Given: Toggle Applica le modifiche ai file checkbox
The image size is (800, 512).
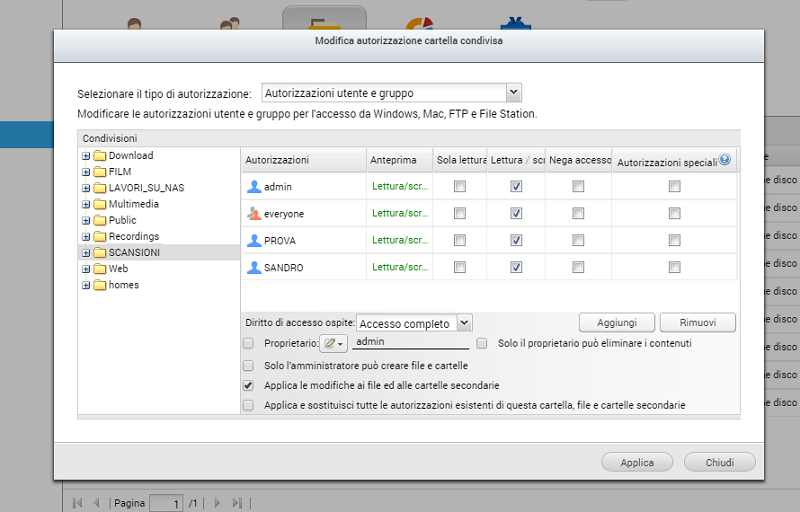Looking at the screenshot, I should point(248,385).
